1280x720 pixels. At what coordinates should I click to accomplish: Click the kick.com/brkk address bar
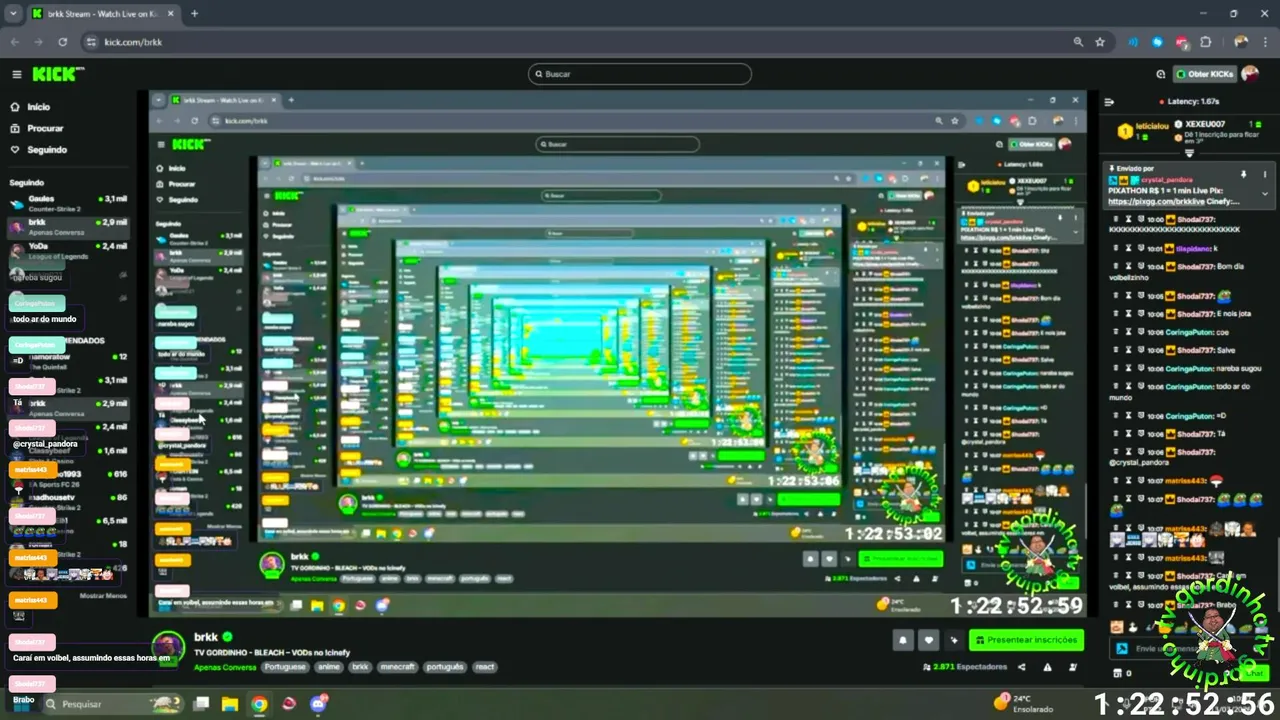pyautogui.click(x=580, y=42)
